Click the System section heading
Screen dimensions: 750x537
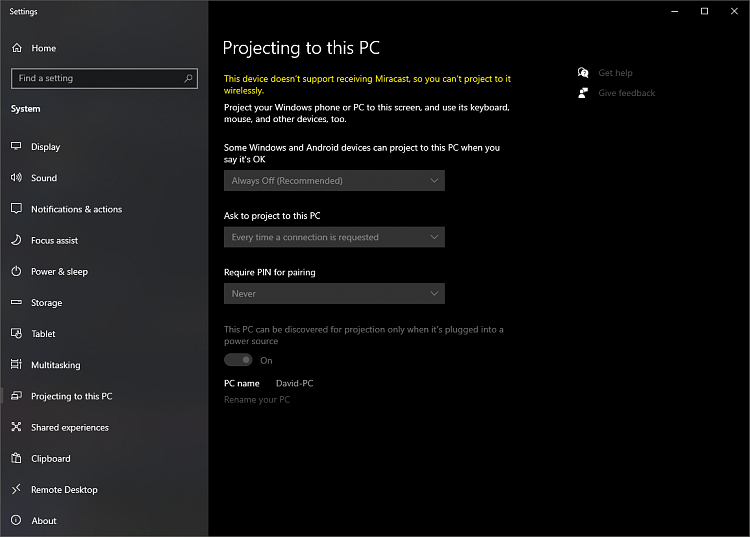(x=25, y=109)
